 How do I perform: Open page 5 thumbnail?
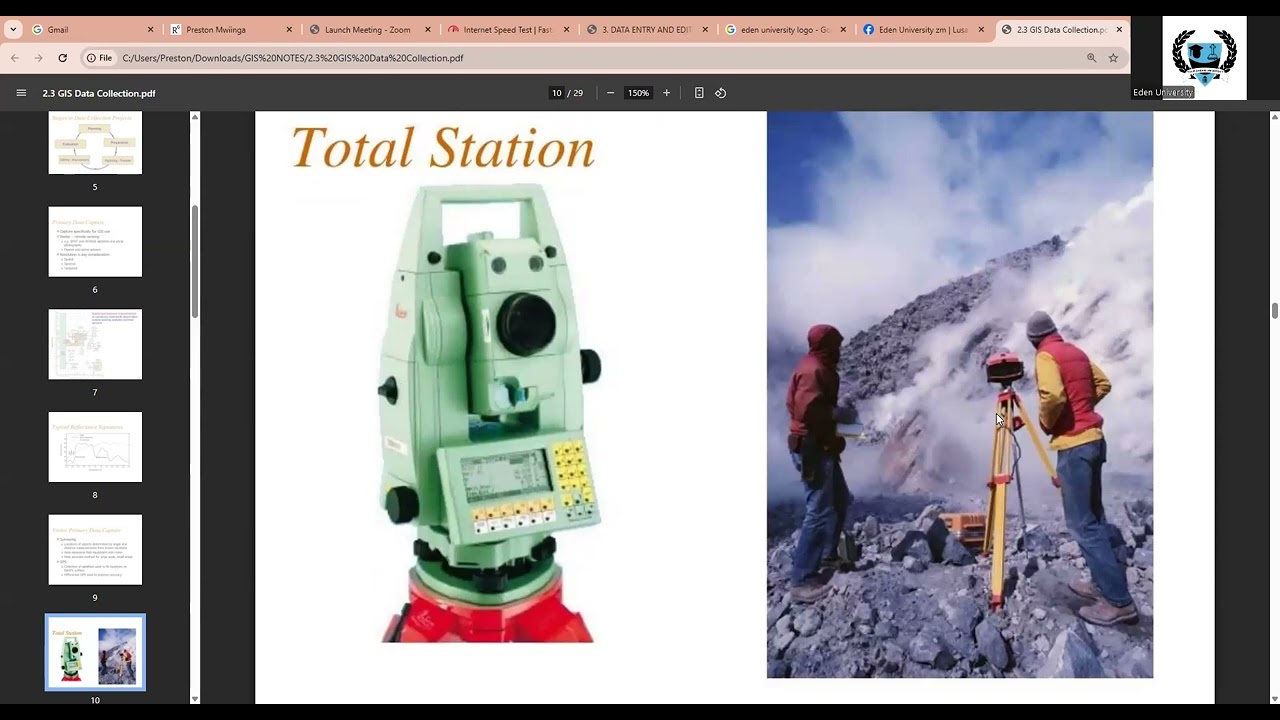tap(95, 143)
